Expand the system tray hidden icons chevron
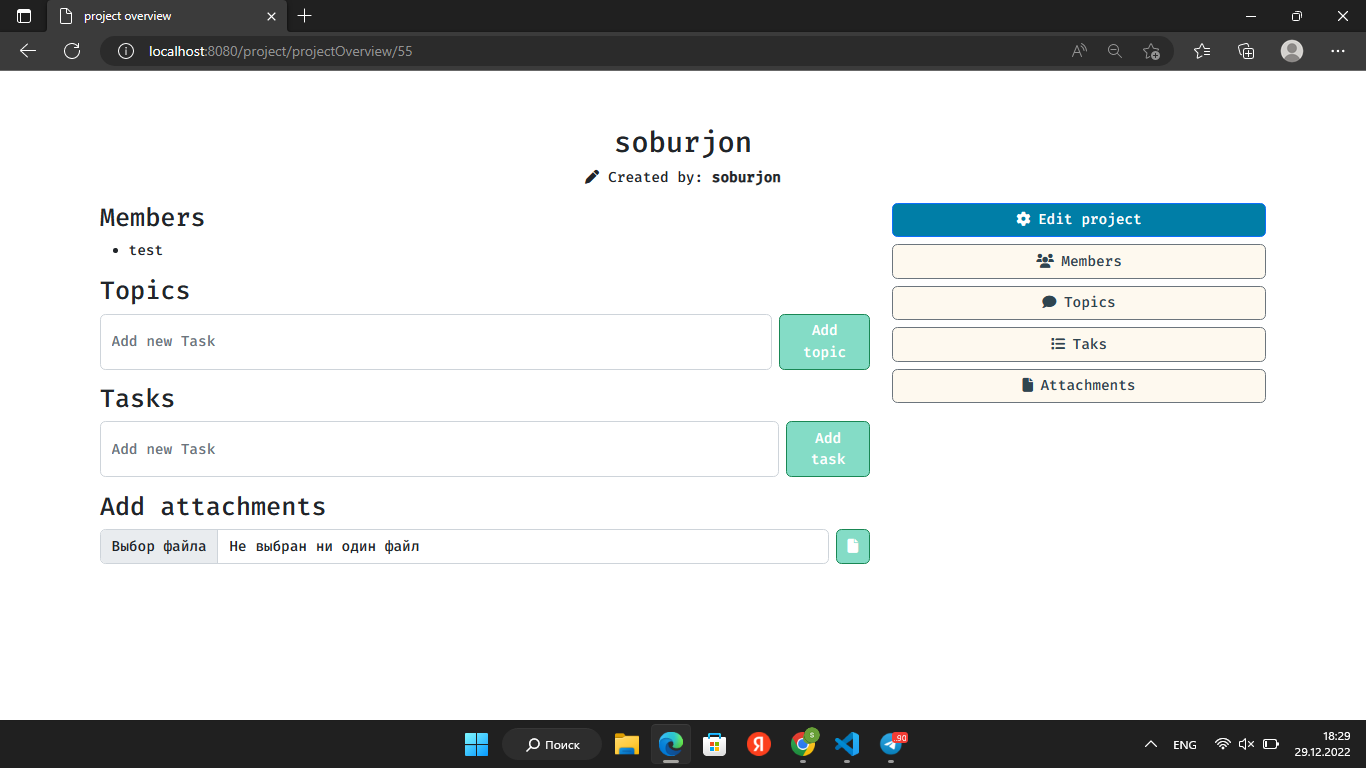 point(1151,744)
